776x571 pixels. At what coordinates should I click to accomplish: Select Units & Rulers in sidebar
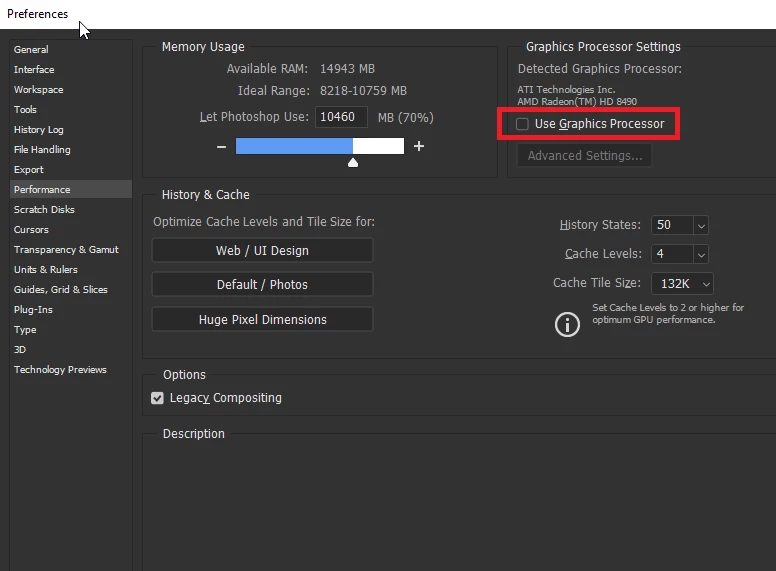tap(46, 270)
